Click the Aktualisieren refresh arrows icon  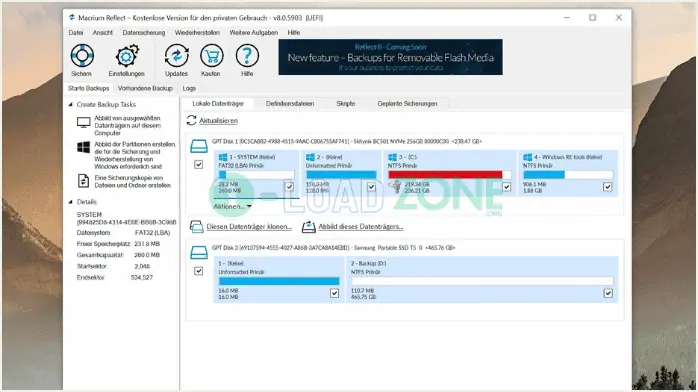(x=191, y=120)
